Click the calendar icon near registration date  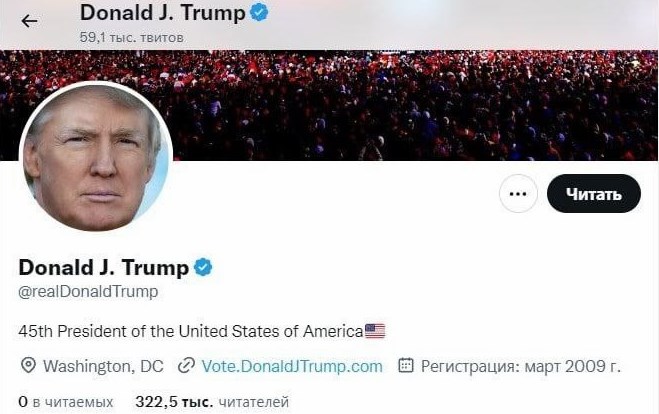click(406, 365)
